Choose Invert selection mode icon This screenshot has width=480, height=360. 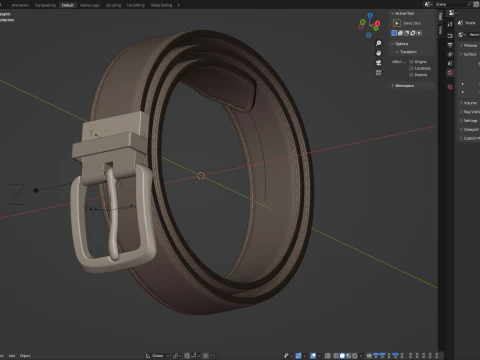413,33
